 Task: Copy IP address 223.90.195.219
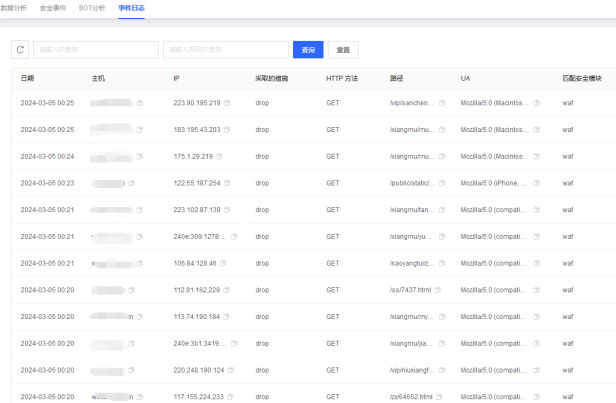(x=227, y=103)
